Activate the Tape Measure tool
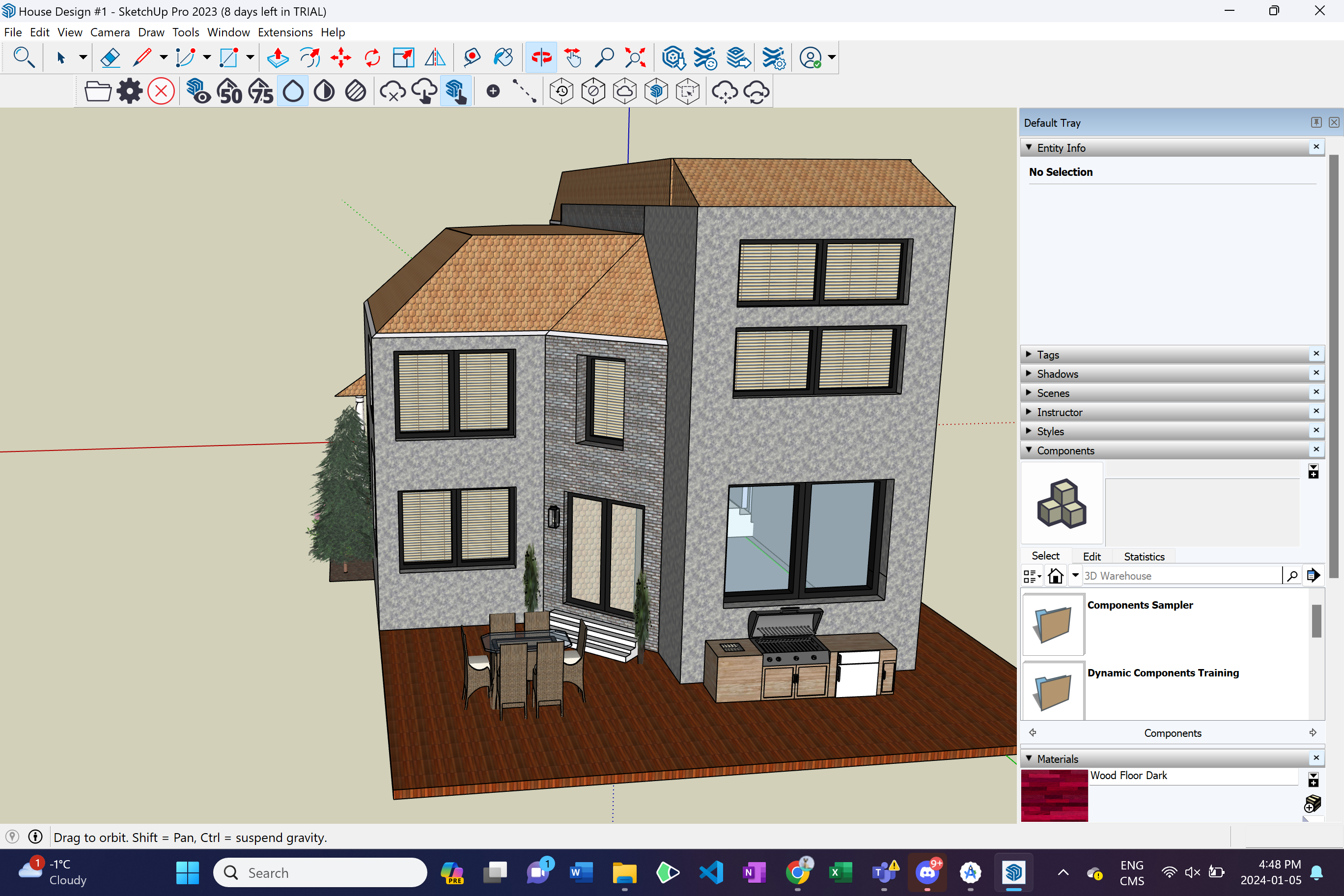1344x896 pixels. [472, 57]
